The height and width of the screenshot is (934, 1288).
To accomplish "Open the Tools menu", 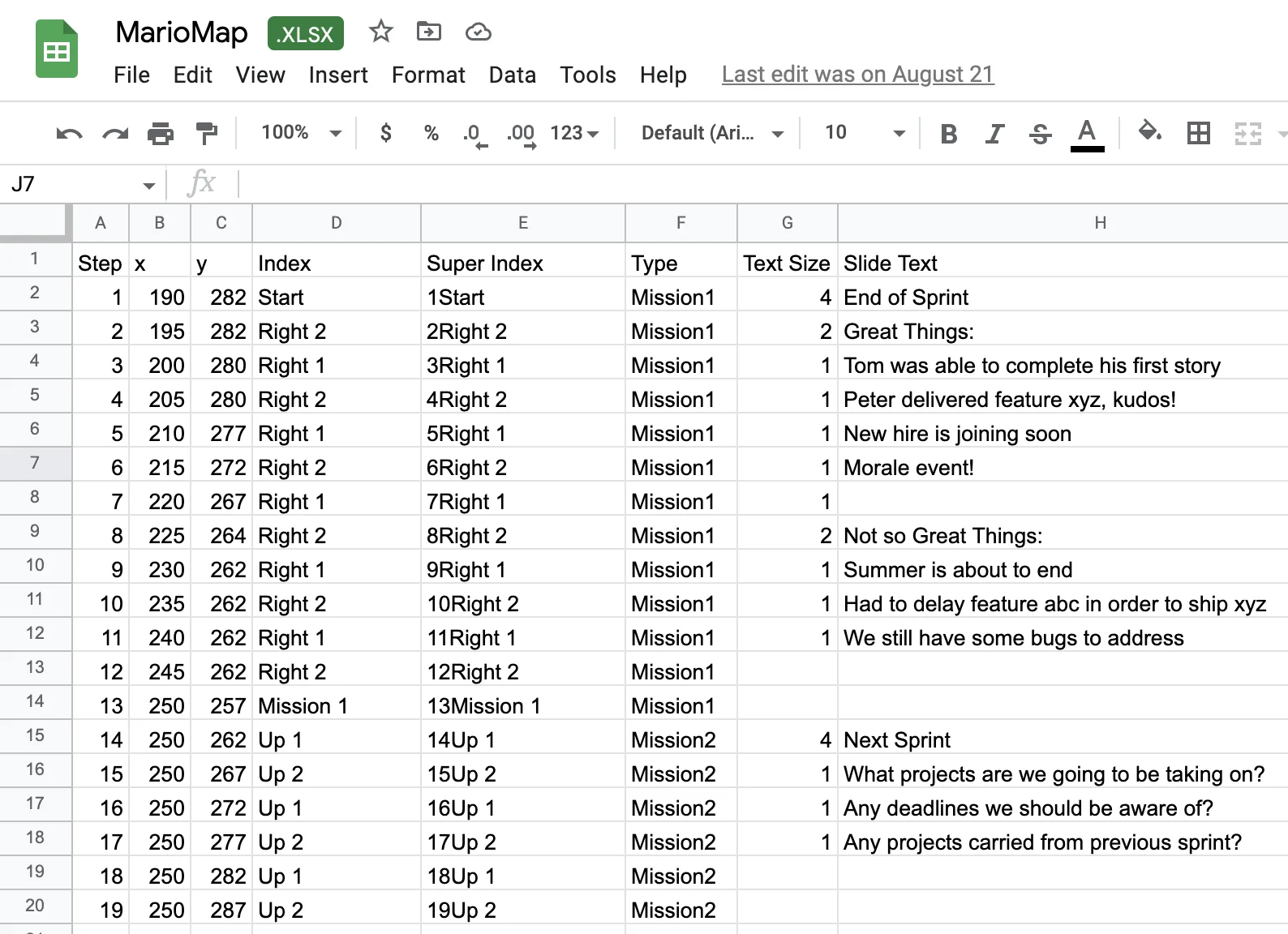I will point(587,75).
